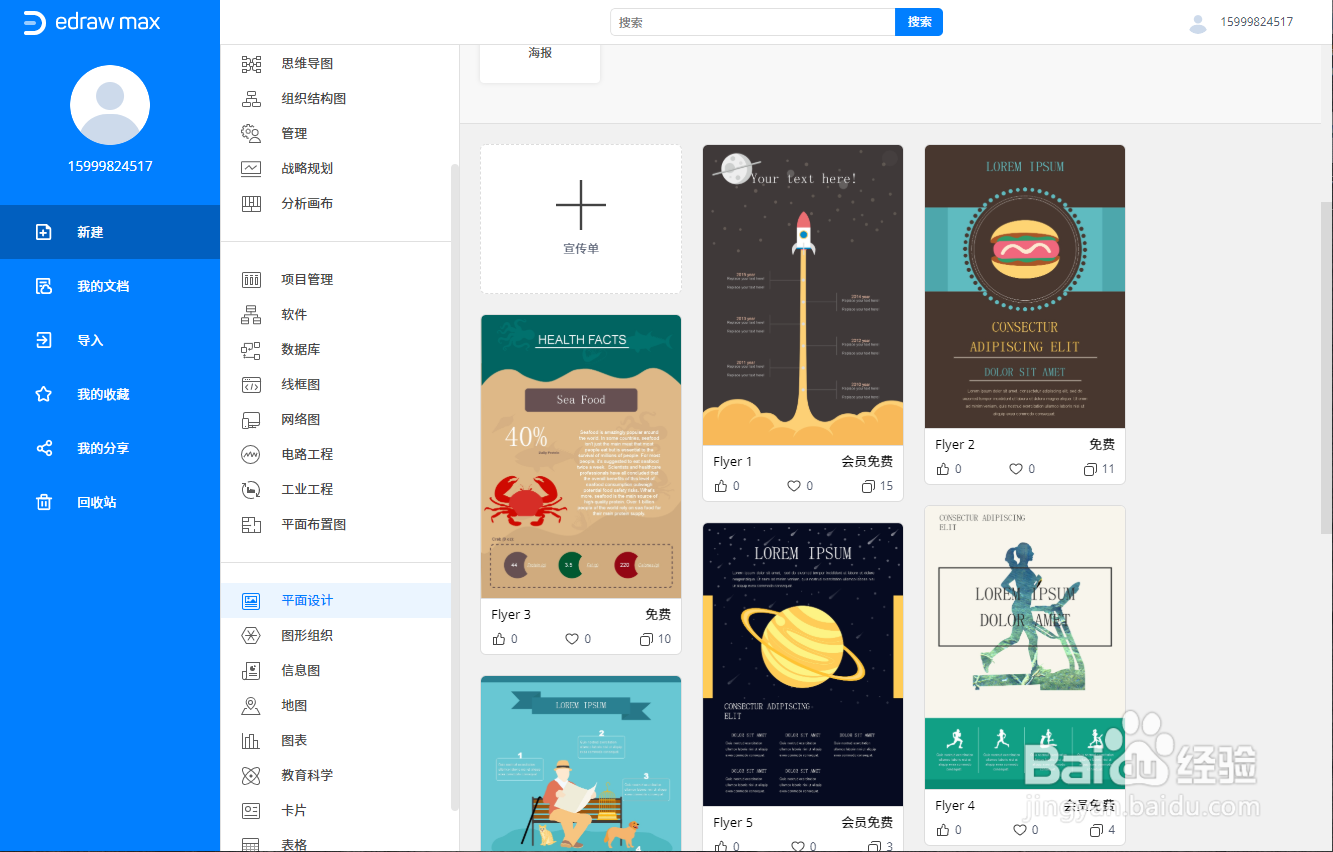Click the 地图 map pin icon
Screen dimensions: 1333x852
[x=251, y=705]
